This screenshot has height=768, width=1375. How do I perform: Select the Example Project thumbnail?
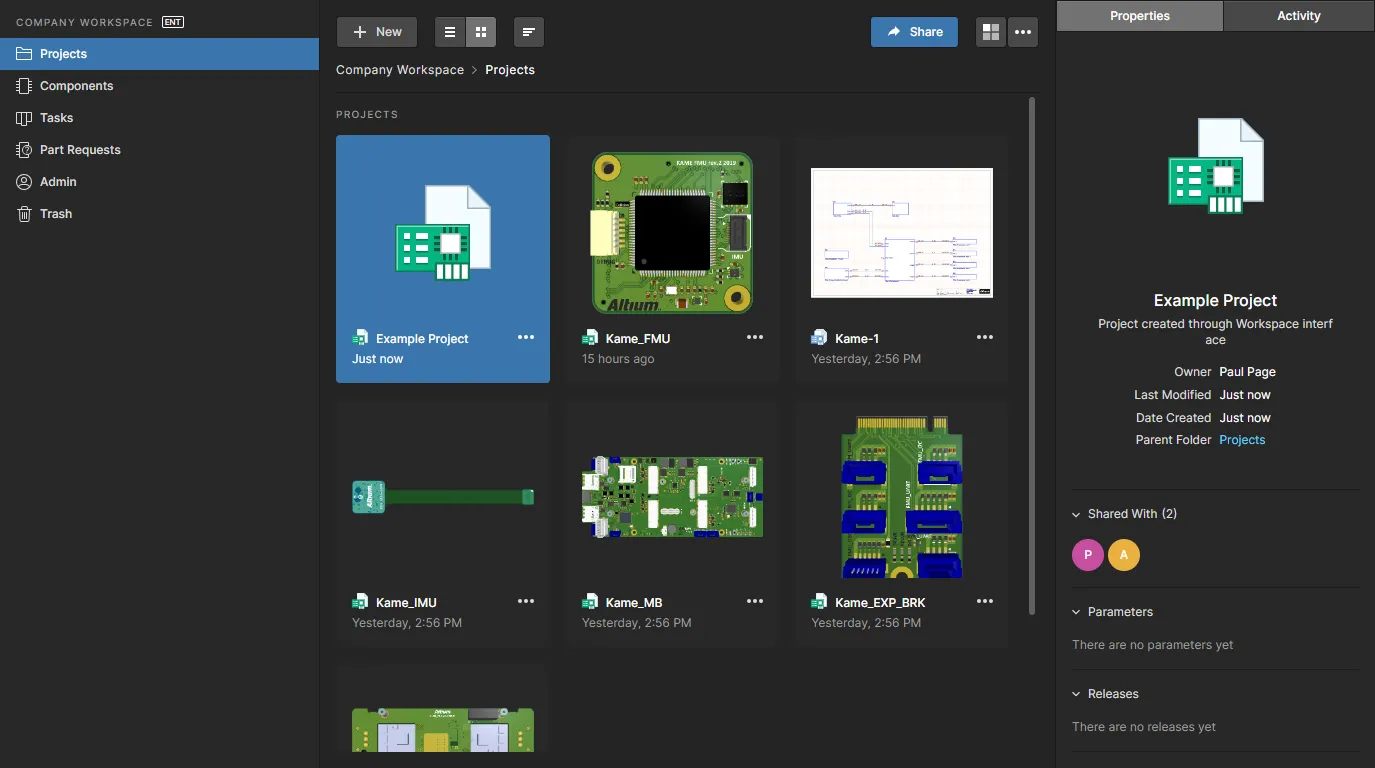(443, 232)
